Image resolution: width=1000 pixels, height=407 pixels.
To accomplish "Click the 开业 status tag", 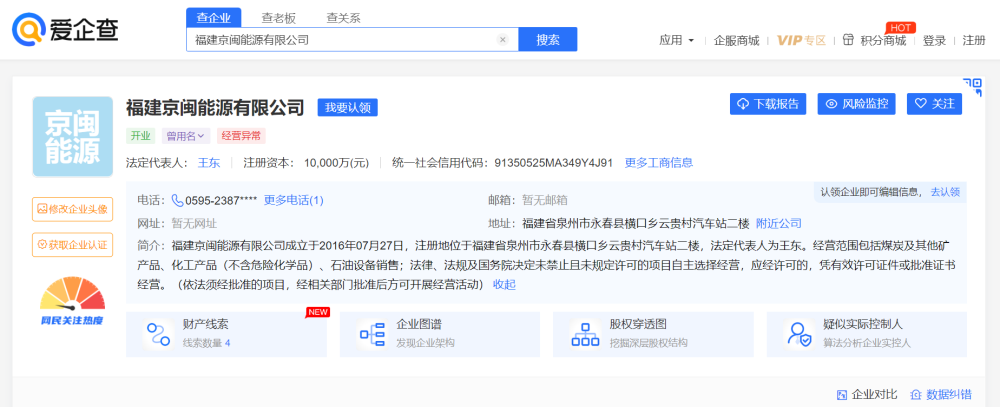I will click(140, 136).
